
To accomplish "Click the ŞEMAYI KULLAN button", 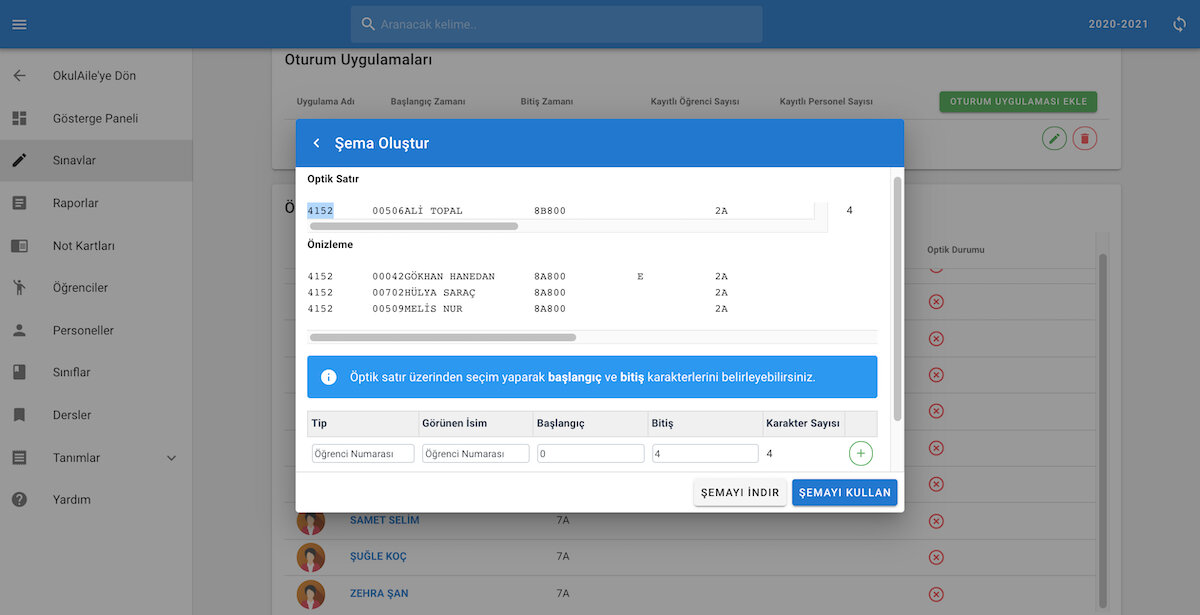I will pyautogui.click(x=845, y=492).
